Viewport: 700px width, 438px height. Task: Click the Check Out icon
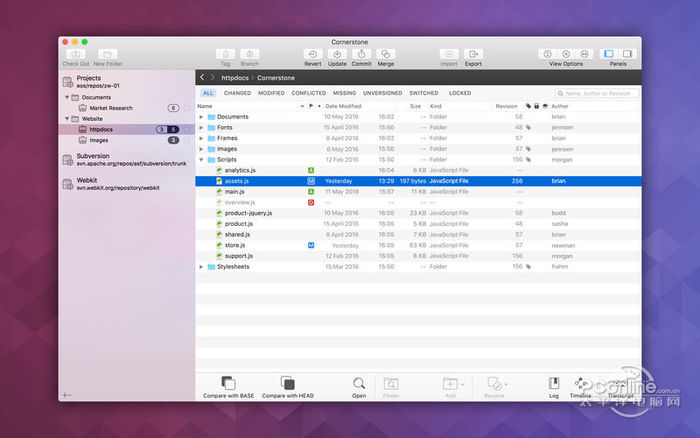click(x=76, y=54)
